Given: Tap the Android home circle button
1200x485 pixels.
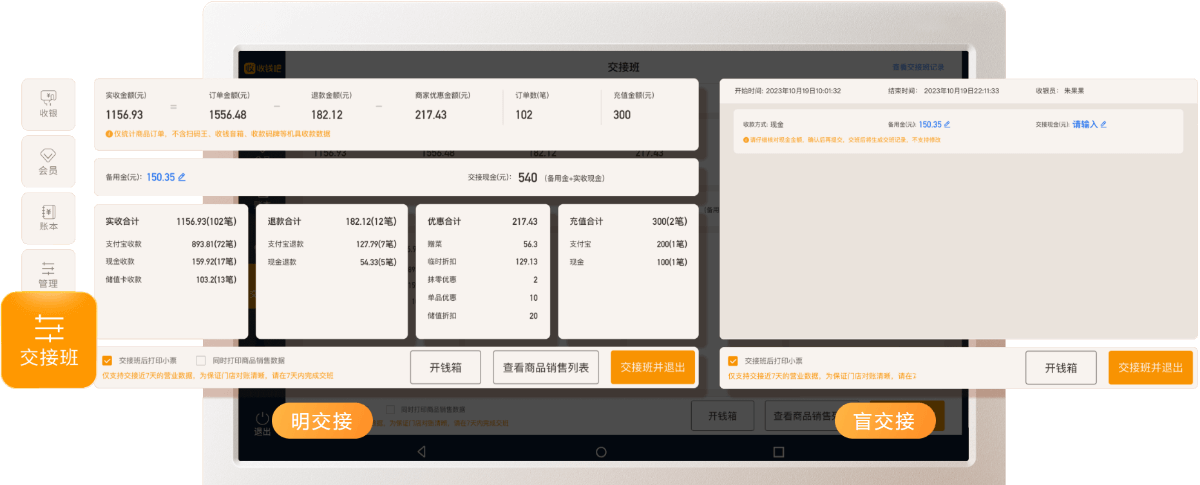Looking at the screenshot, I should click(600, 452).
